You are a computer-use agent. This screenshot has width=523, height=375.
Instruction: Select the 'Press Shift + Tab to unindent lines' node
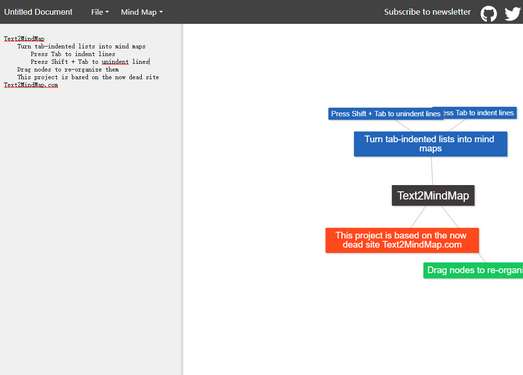pos(386,114)
